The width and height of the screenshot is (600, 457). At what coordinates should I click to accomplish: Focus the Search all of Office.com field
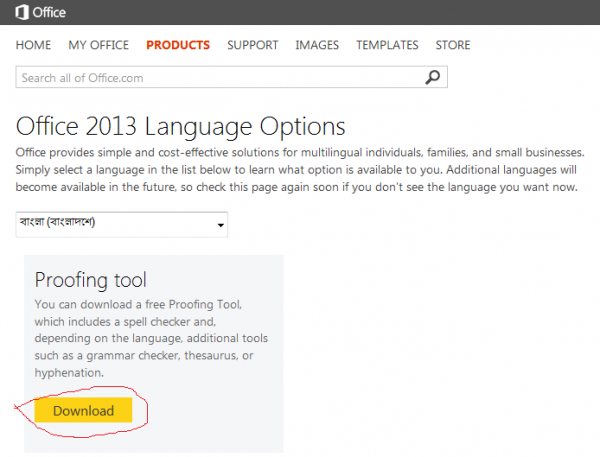pyautogui.click(x=215, y=77)
